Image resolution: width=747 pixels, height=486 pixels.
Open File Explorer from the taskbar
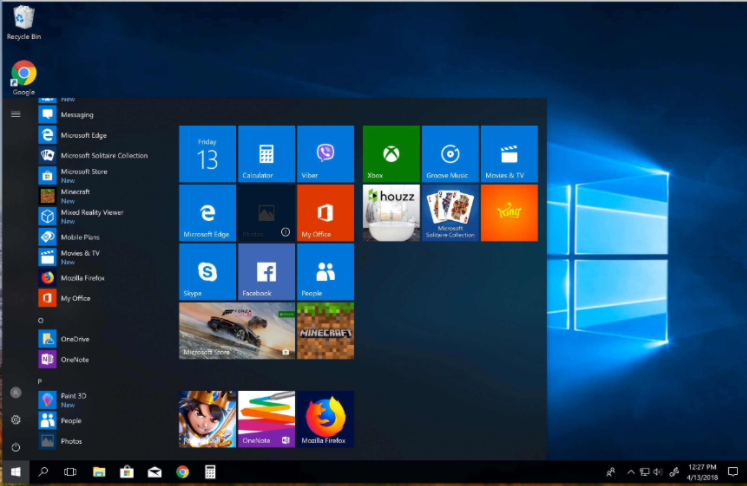99,472
